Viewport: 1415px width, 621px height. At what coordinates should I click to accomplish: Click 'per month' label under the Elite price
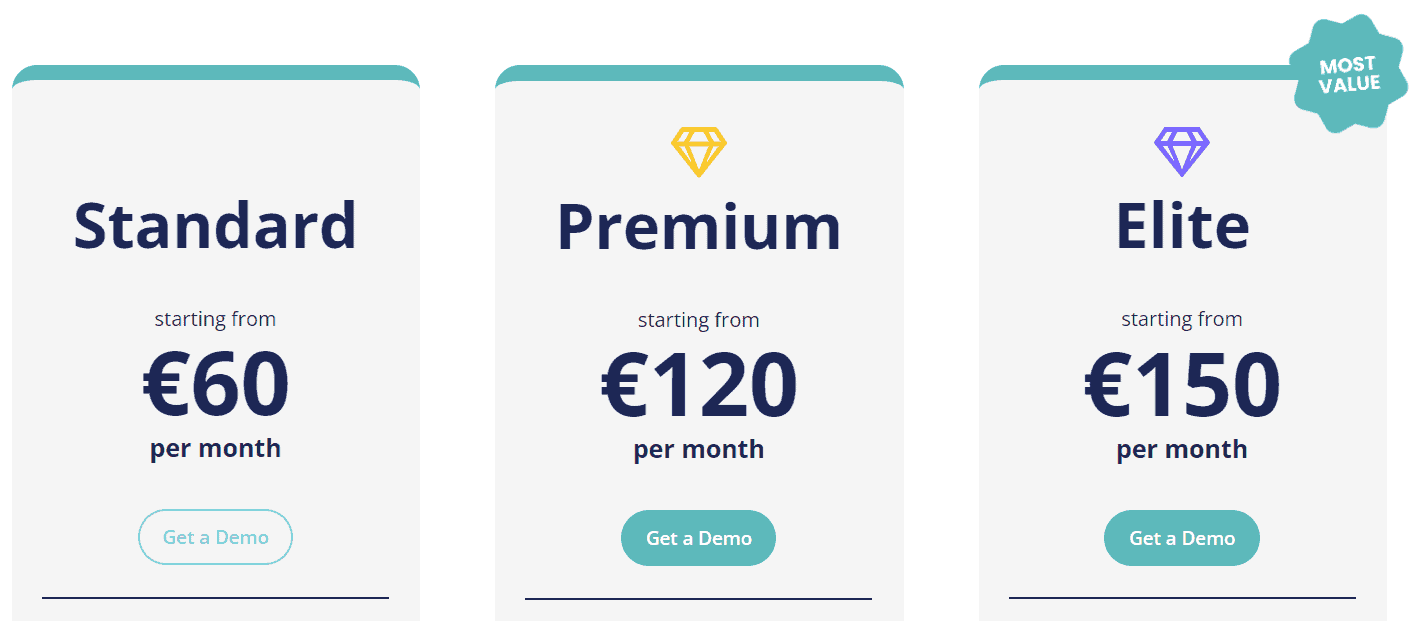[x=1181, y=448]
